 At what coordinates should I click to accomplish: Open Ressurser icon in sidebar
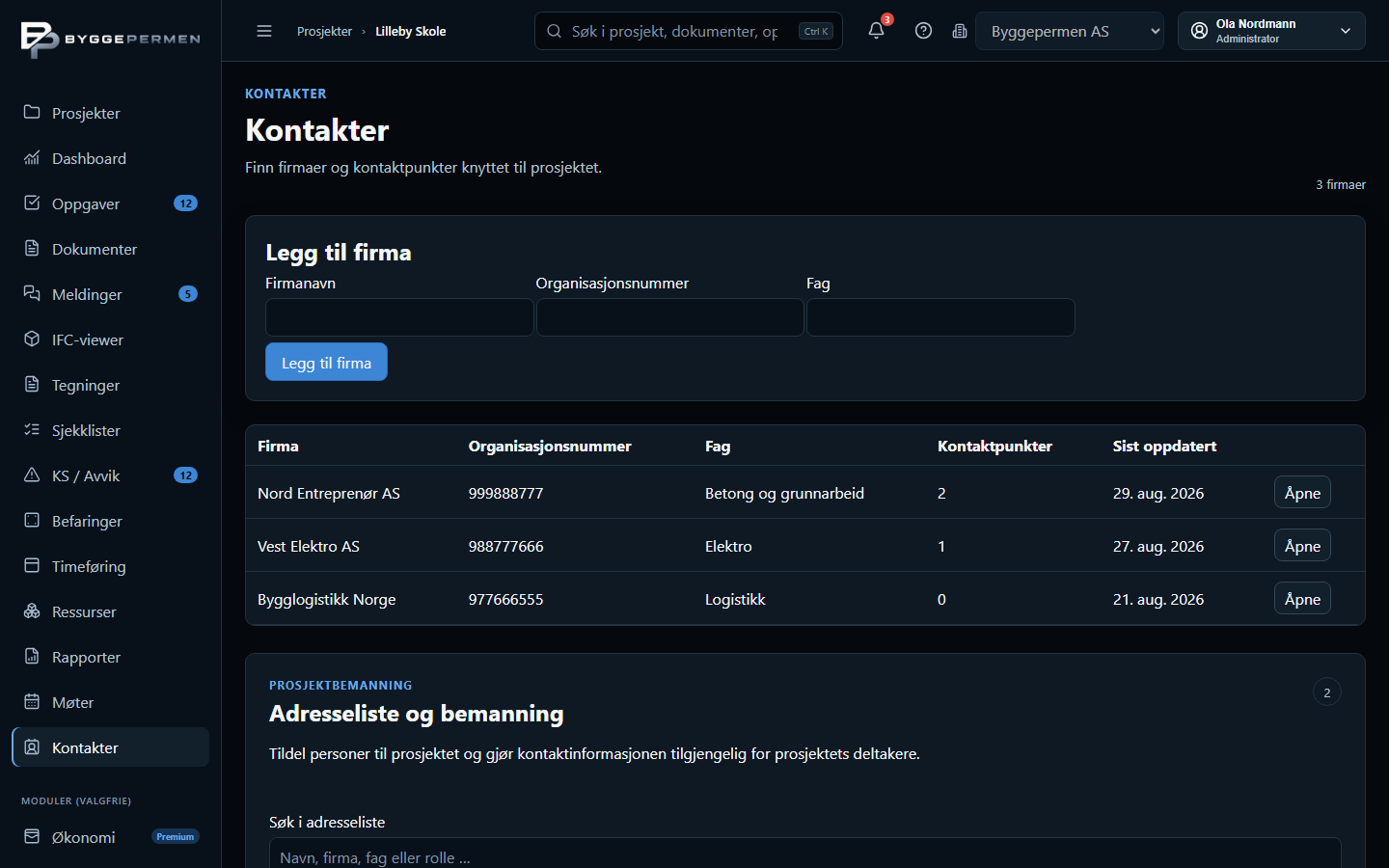pyautogui.click(x=32, y=610)
